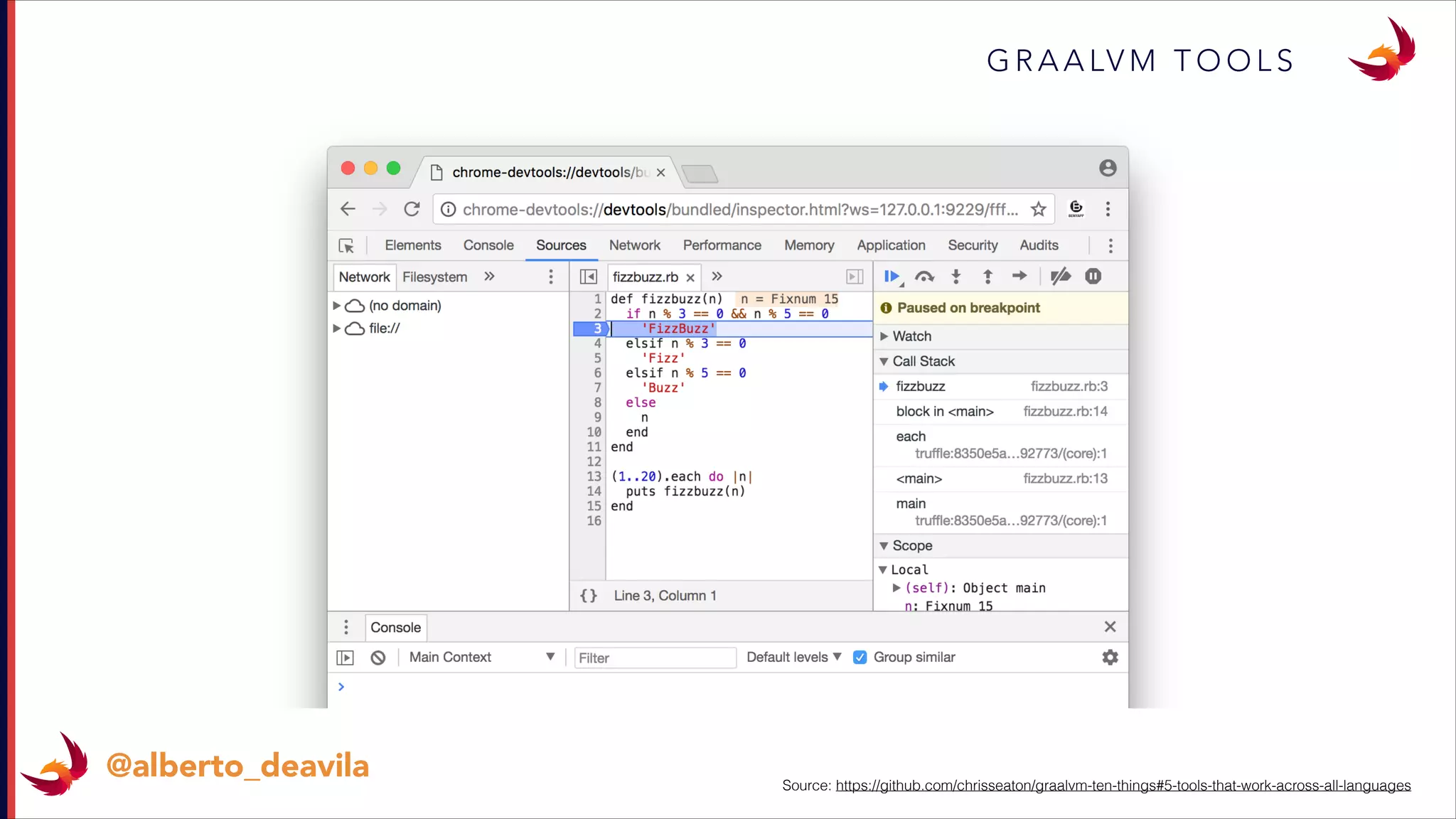Open the Default levels dropdown

click(x=793, y=658)
